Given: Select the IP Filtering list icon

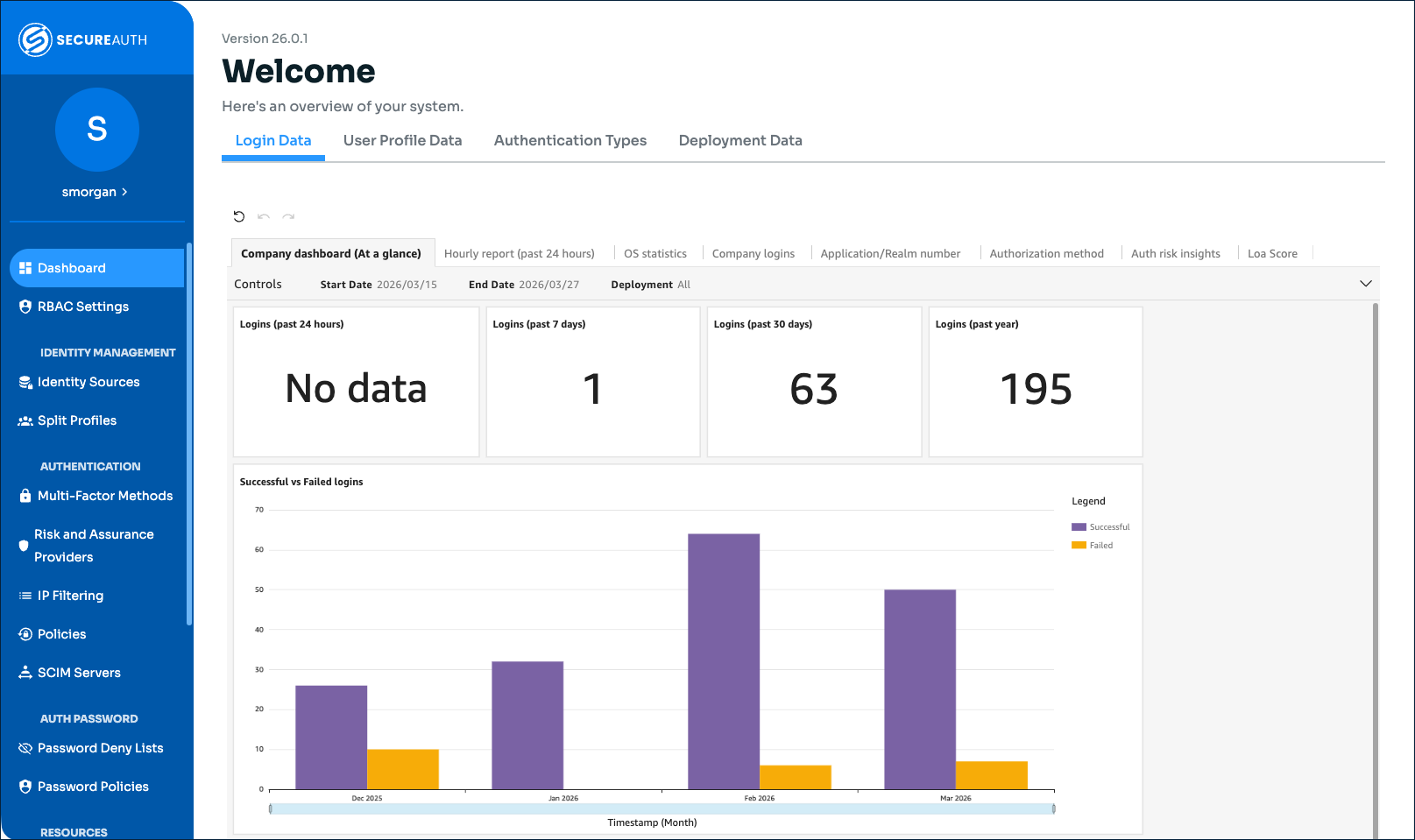Looking at the screenshot, I should [x=24, y=595].
